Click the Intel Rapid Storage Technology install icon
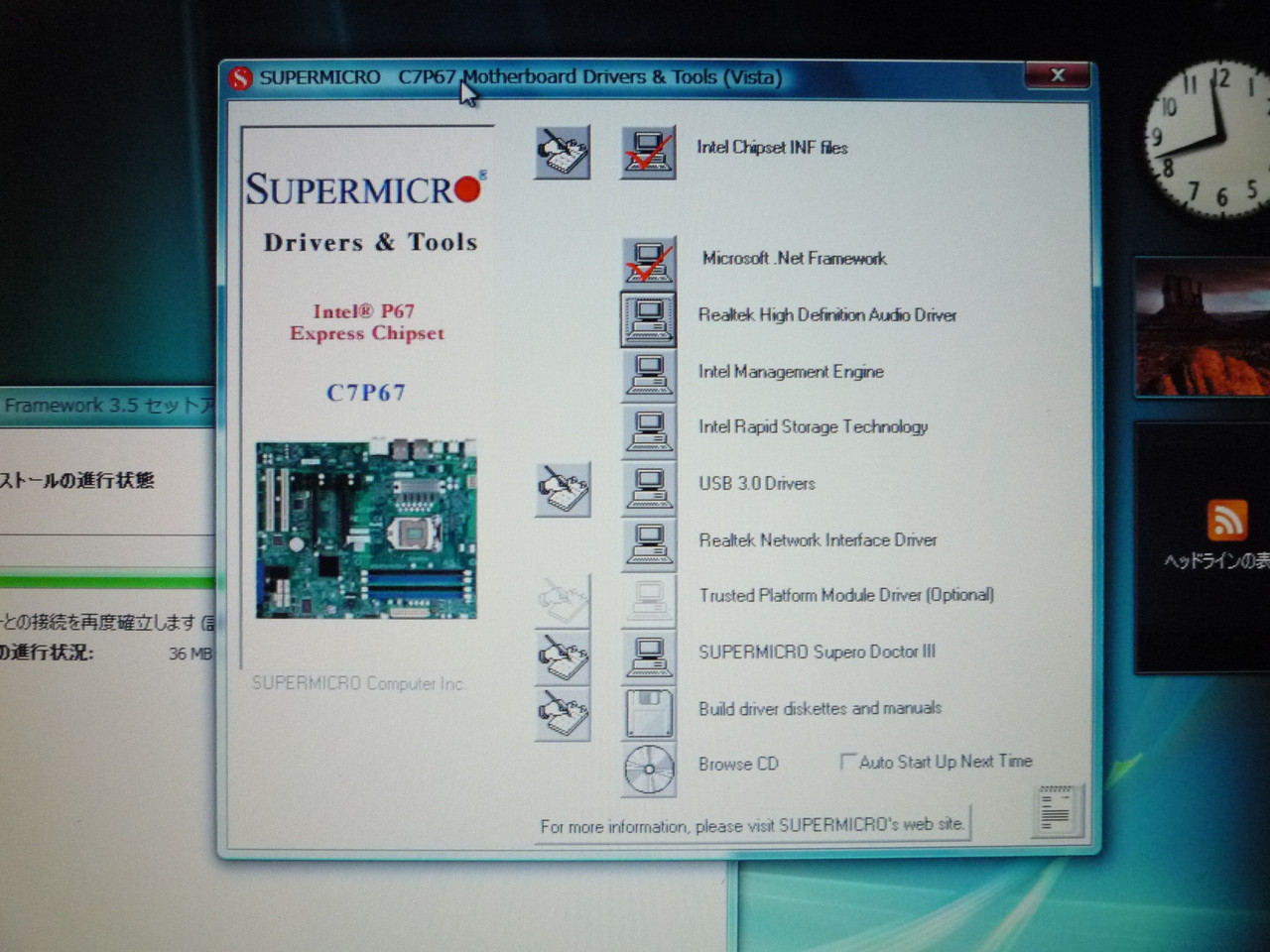1270x952 pixels. pyautogui.click(x=649, y=430)
